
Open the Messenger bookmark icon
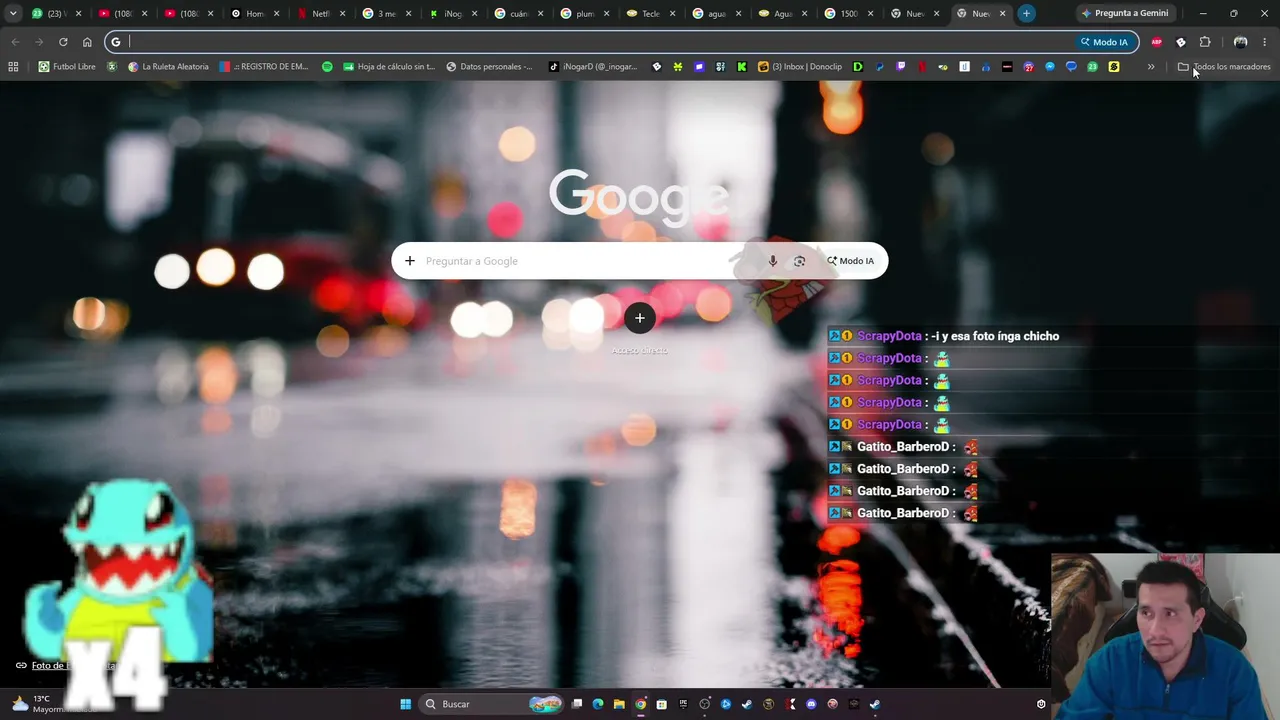pyautogui.click(x=1050, y=67)
